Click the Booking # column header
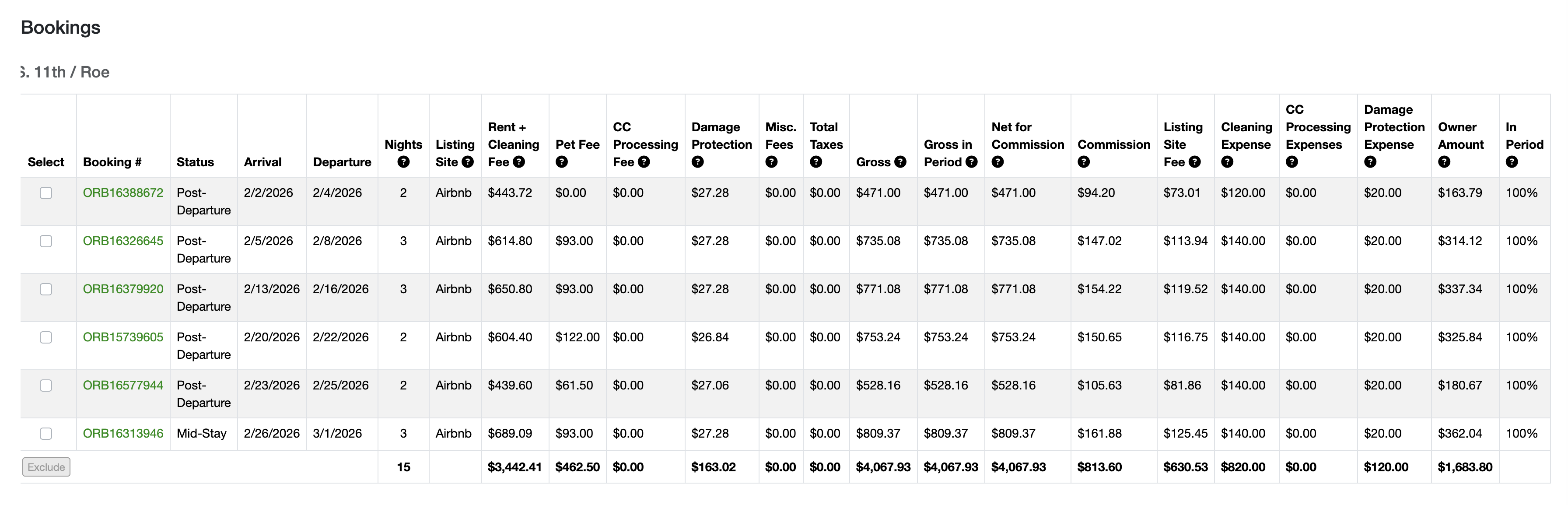 click(x=112, y=162)
